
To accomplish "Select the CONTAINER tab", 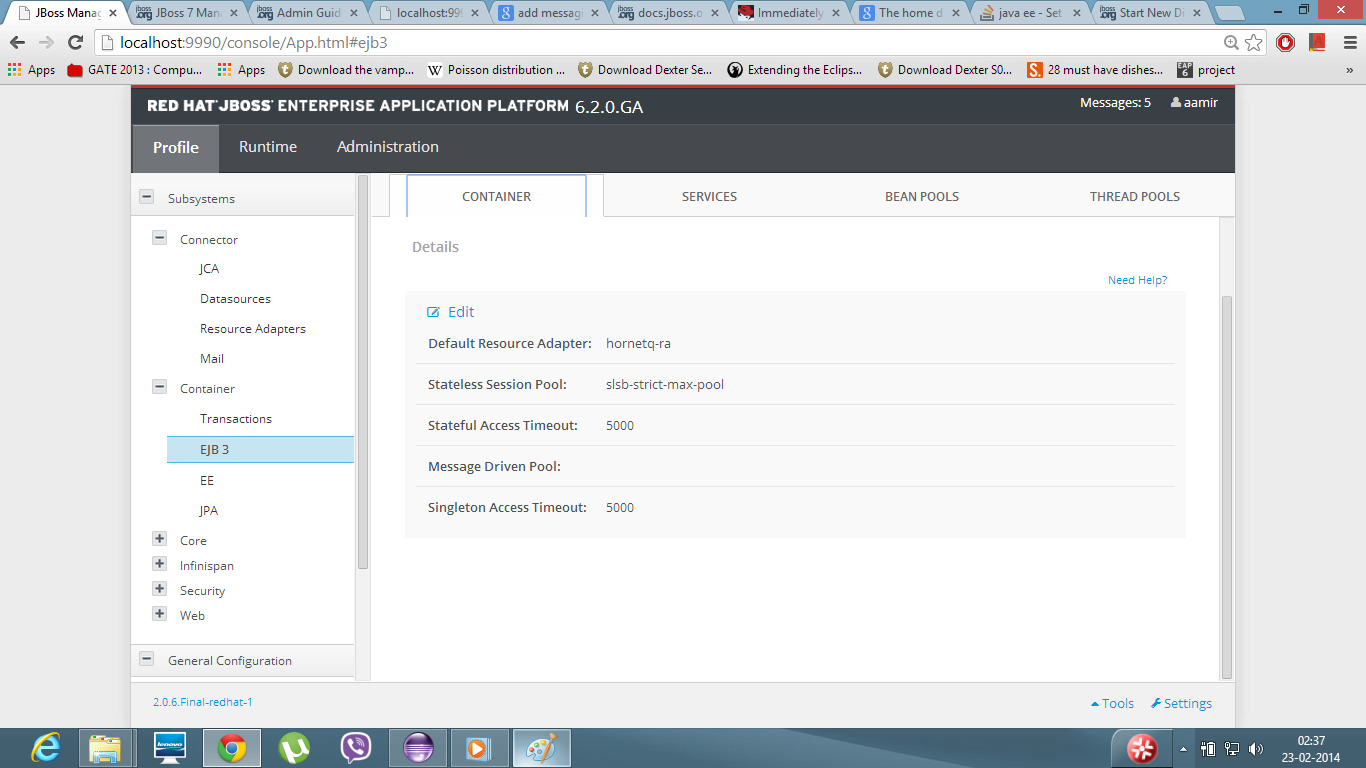I will [496, 196].
